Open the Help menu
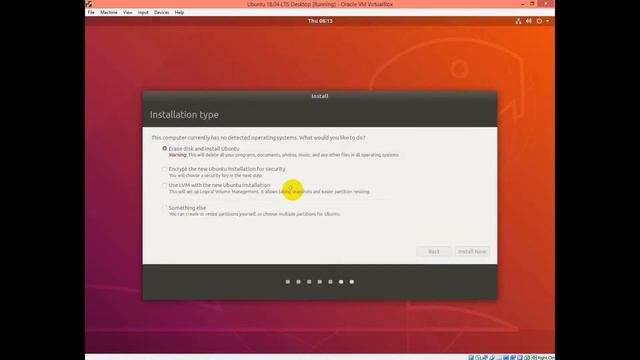 (179, 13)
